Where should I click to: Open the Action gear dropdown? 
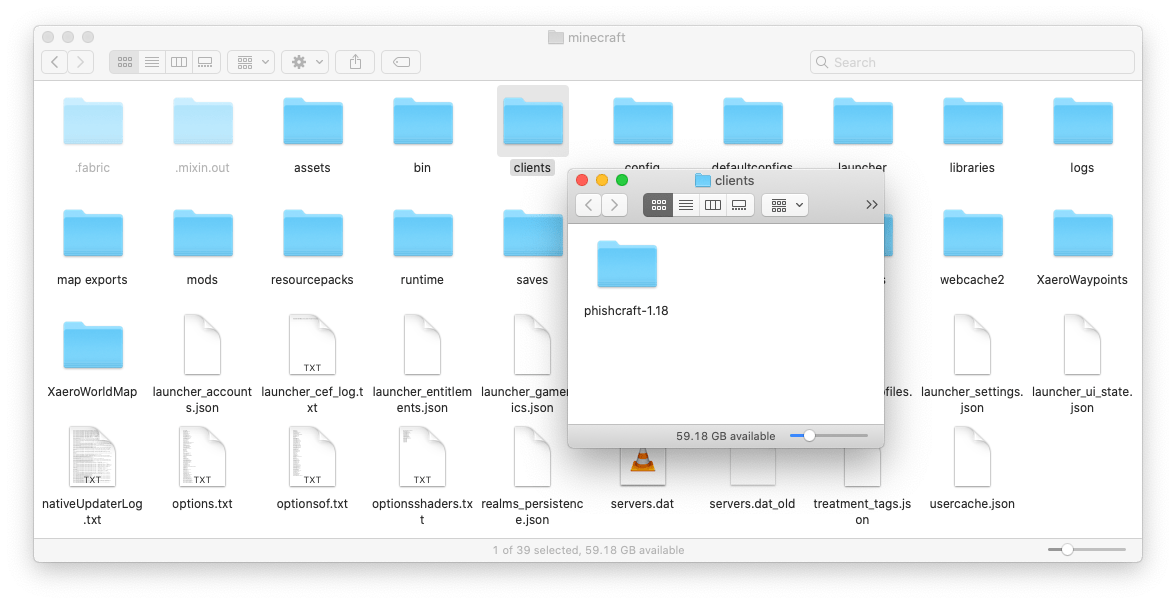tap(304, 61)
